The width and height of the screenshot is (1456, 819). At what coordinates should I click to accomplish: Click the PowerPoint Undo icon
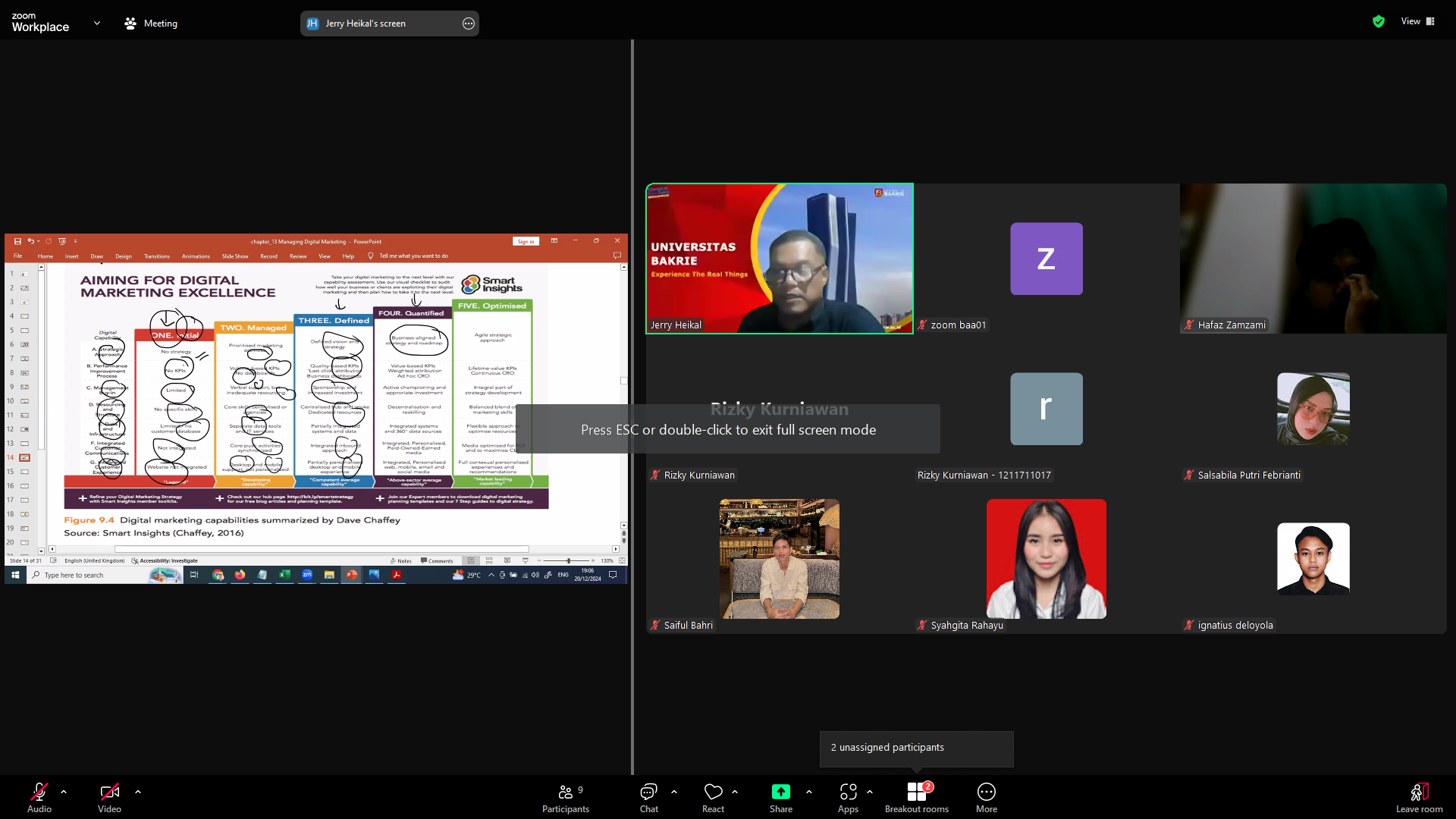click(x=30, y=241)
